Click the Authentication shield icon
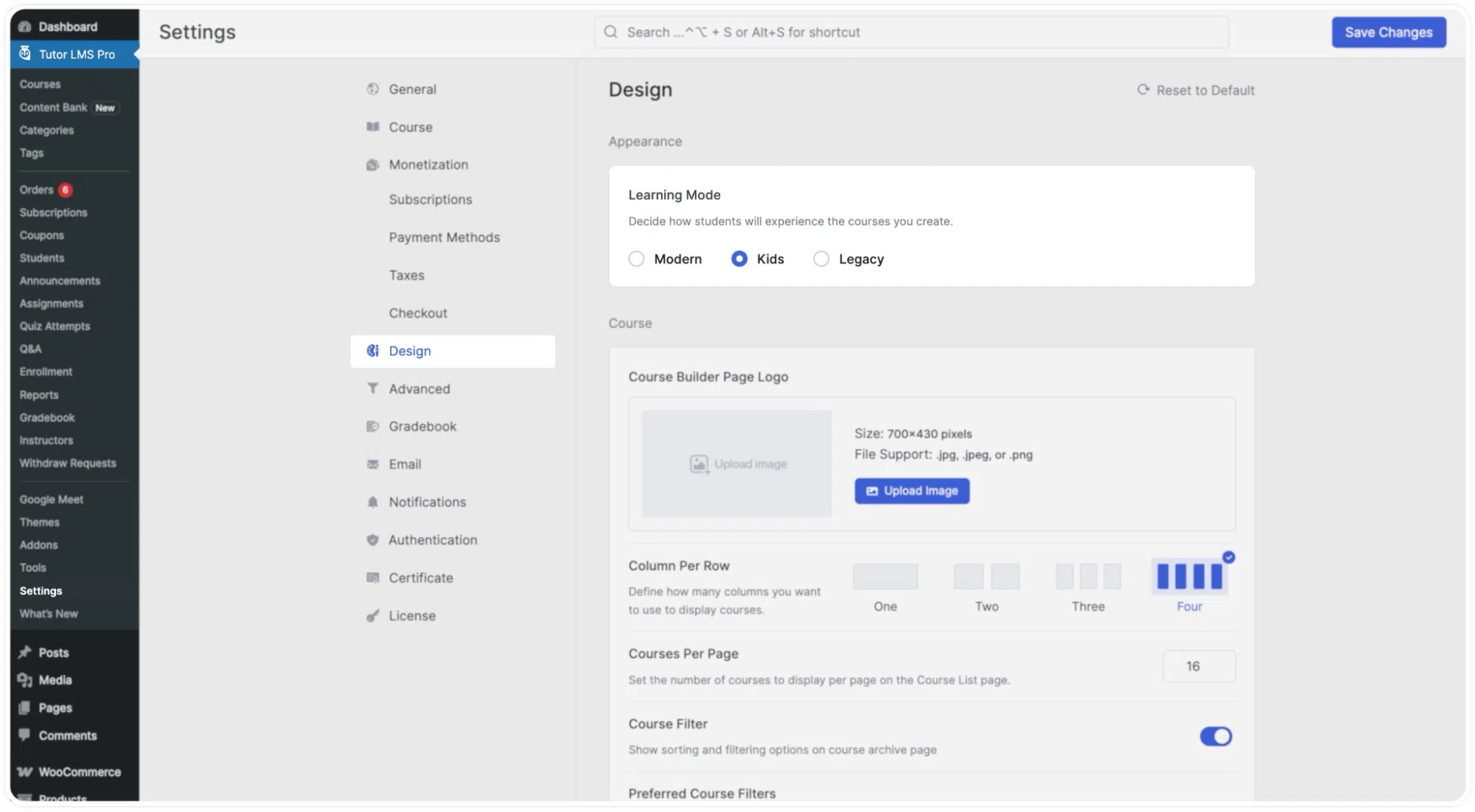1475x812 pixels. tap(373, 540)
